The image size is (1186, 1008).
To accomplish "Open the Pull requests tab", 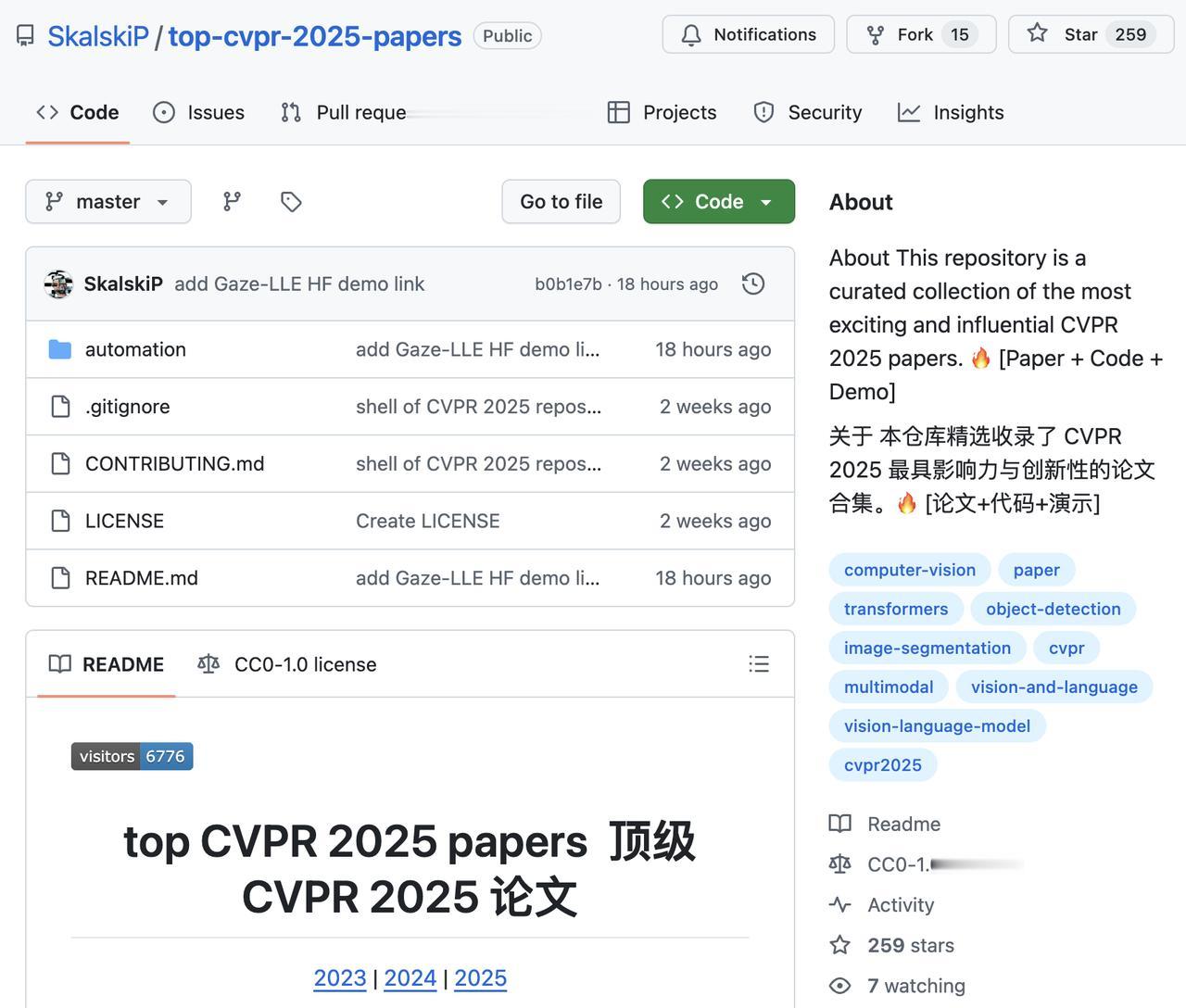I will pos(345,112).
